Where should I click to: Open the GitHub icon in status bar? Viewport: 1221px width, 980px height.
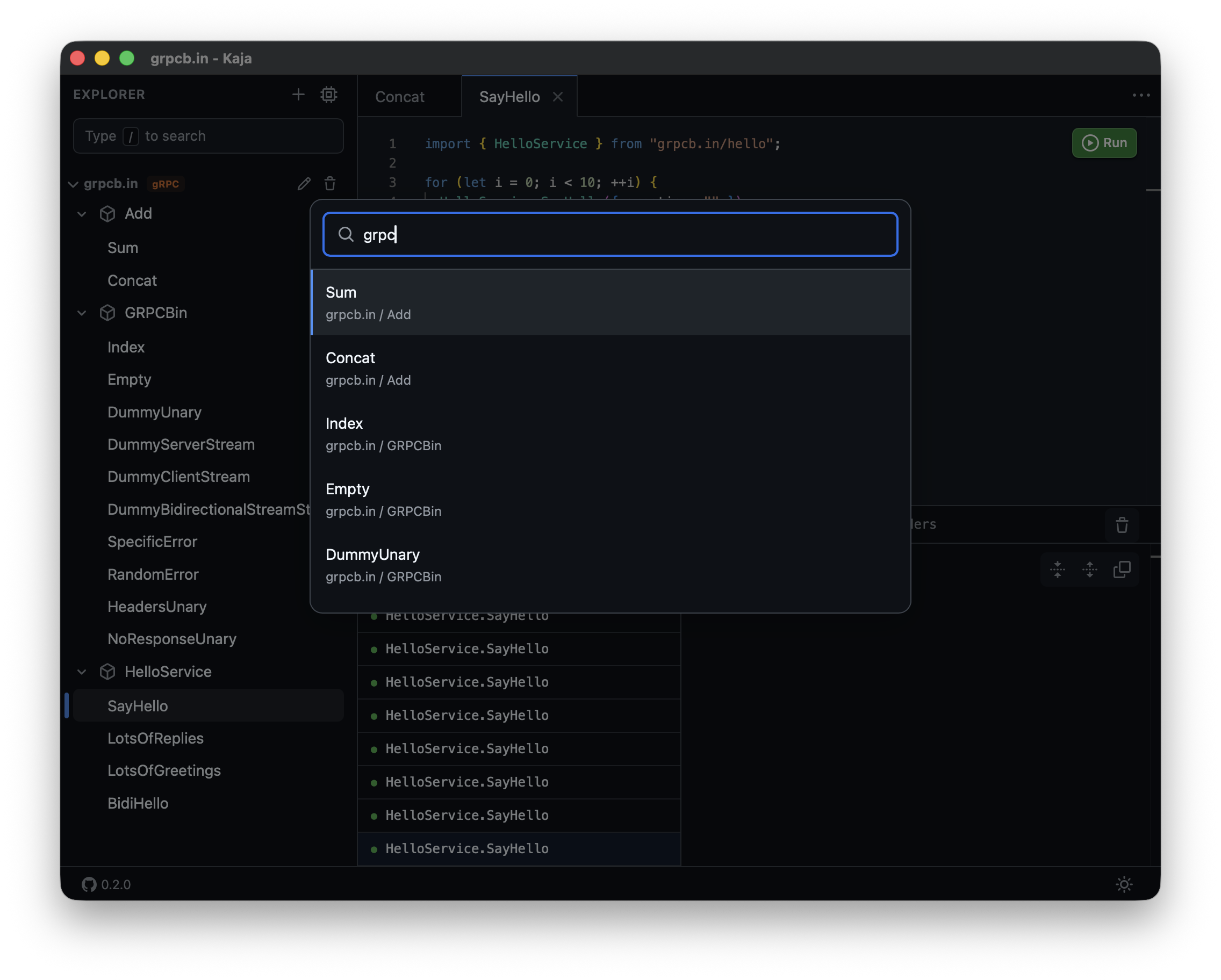89,884
